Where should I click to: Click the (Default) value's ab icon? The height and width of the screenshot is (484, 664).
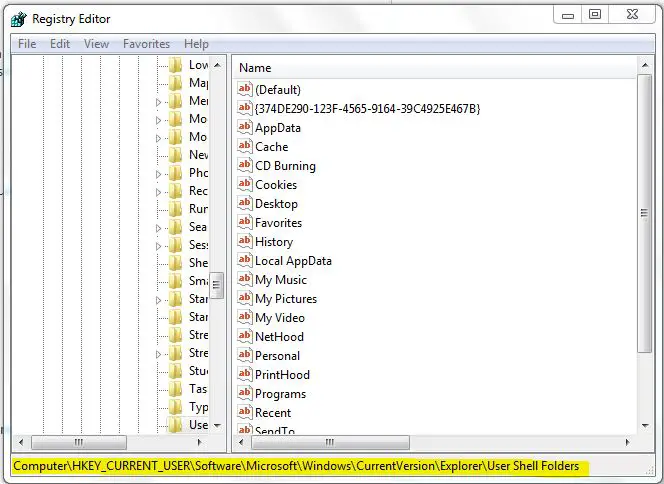point(245,89)
